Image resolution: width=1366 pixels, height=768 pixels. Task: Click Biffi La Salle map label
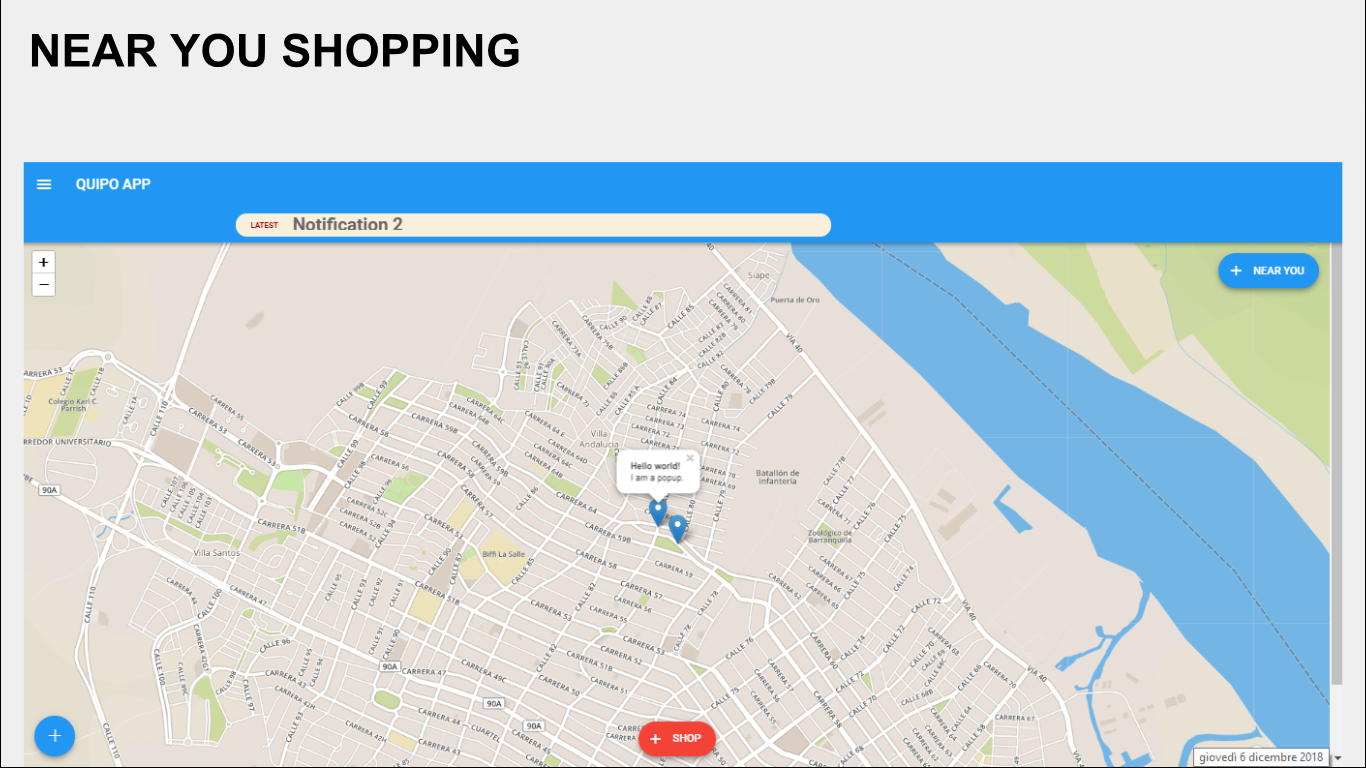tap(503, 553)
